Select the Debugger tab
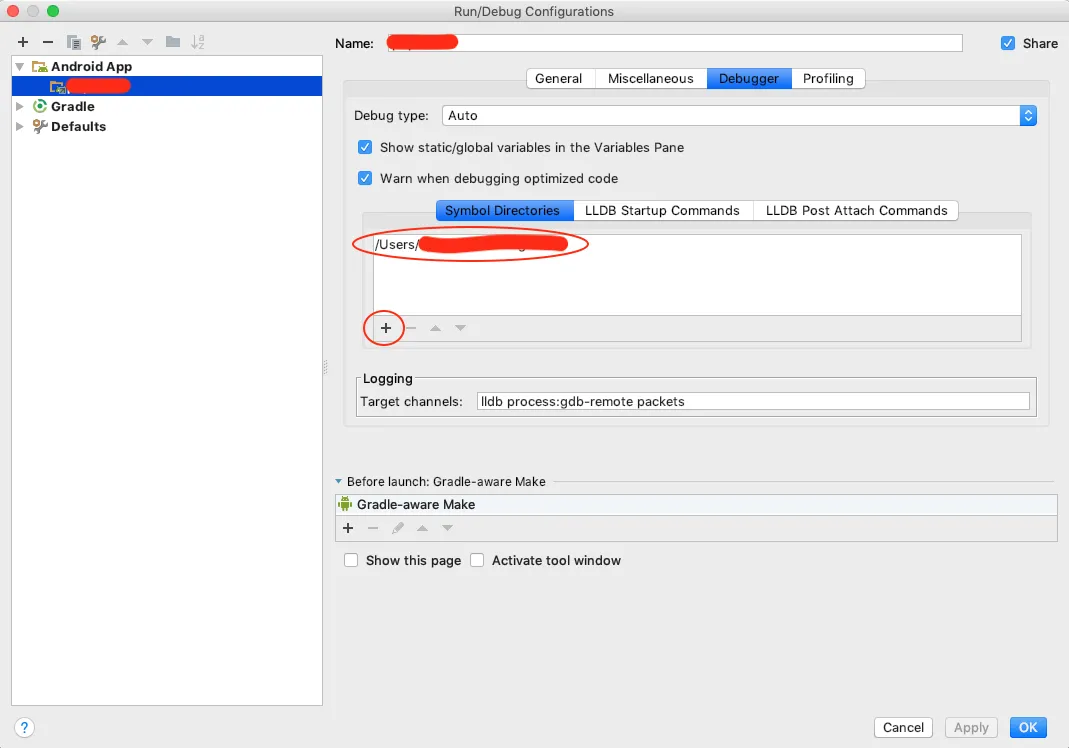This screenshot has width=1069, height=748. (x=749, y=78)
